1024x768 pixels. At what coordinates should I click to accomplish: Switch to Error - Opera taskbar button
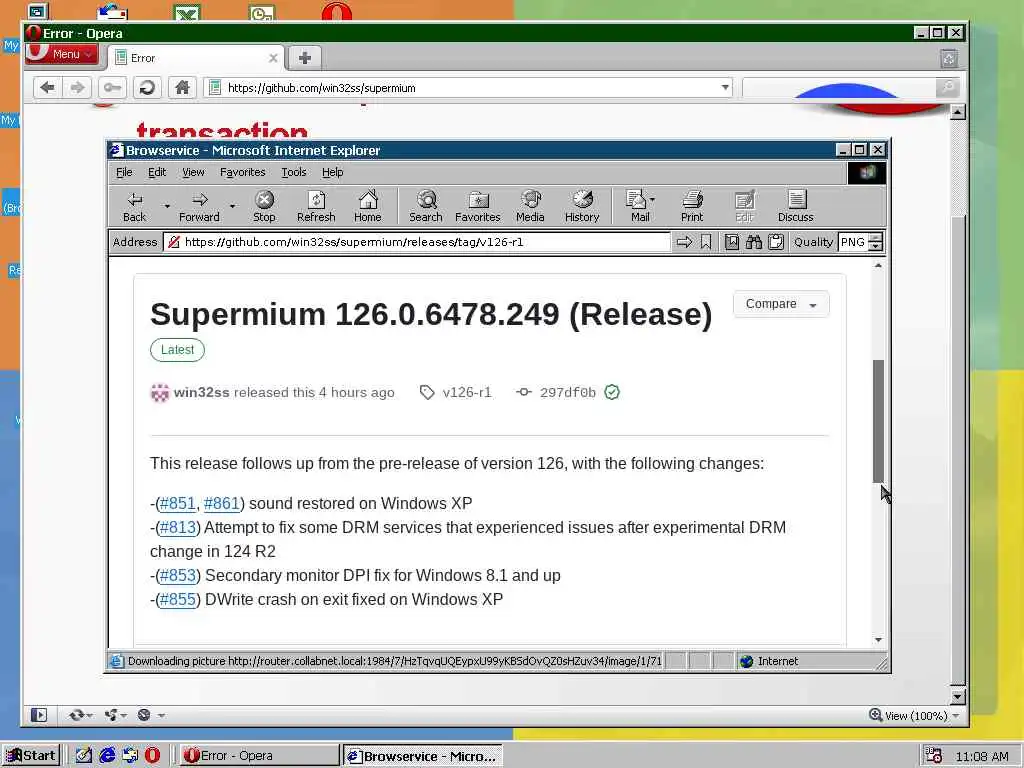[x=259, y=756]
